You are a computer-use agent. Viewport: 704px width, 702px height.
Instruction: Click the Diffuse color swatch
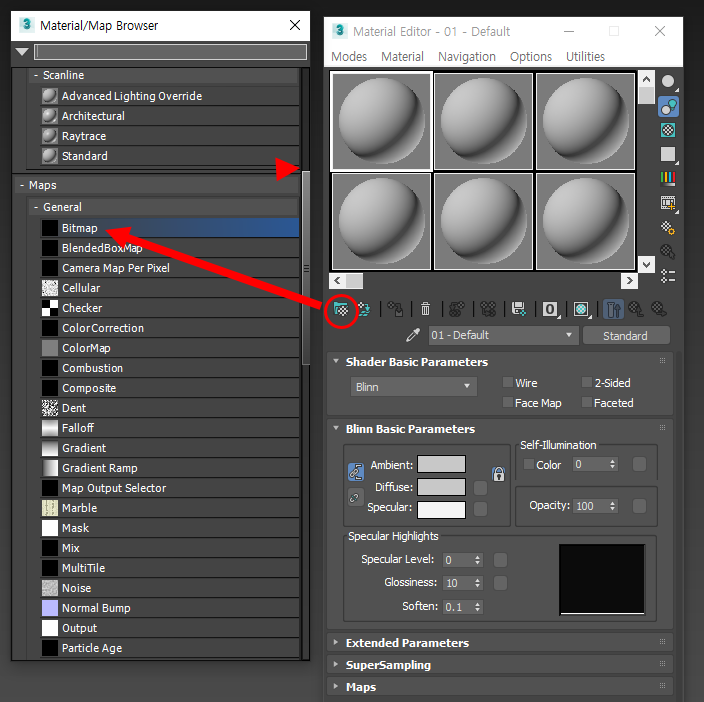(x=441, y=487)
